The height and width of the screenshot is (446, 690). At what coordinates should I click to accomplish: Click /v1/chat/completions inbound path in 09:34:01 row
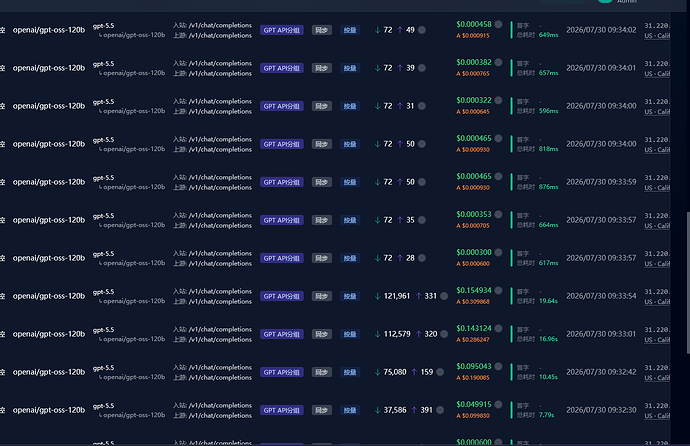point(220,63)
